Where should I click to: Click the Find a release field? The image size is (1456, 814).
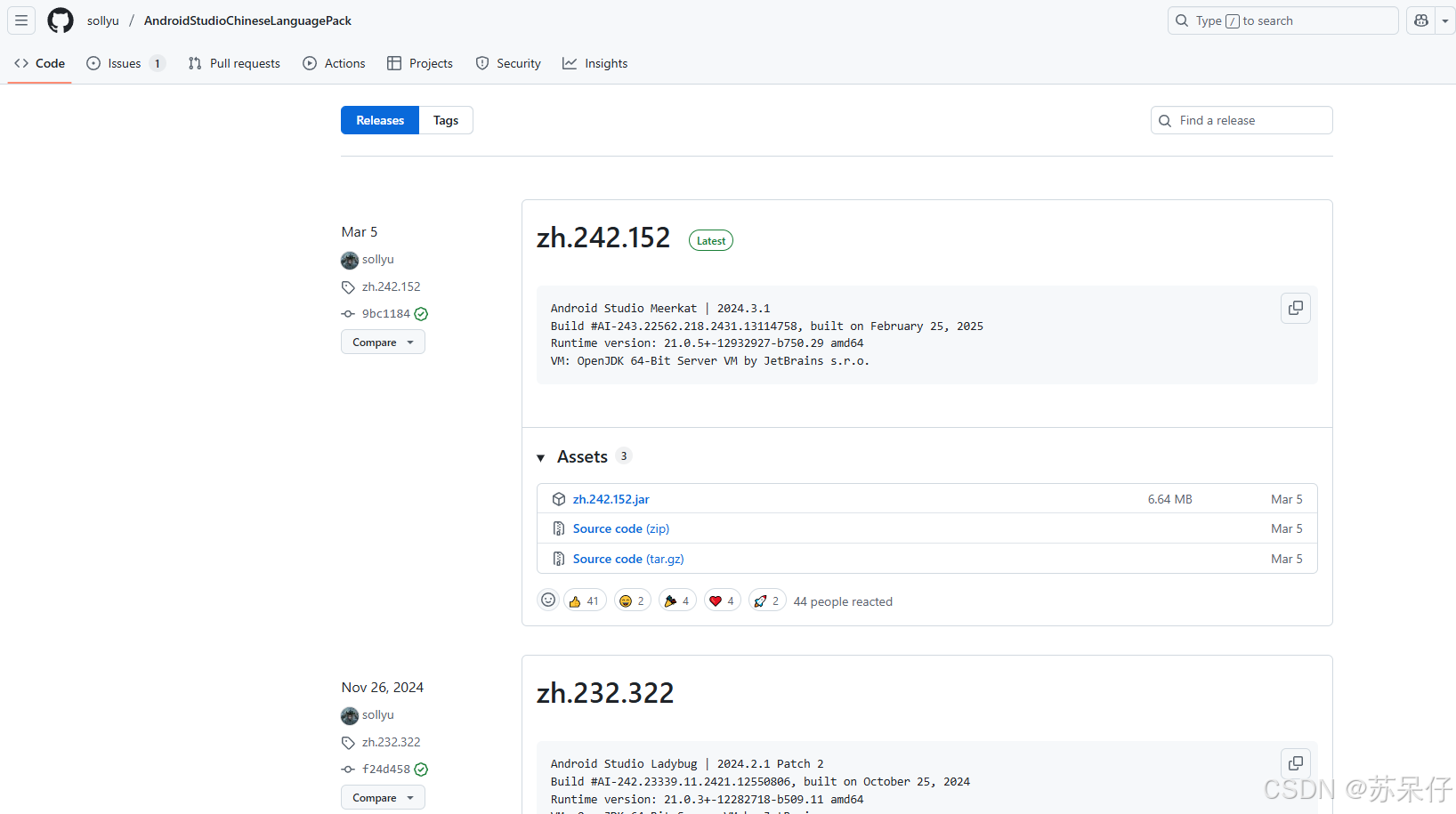click(x=1242, y=120)
